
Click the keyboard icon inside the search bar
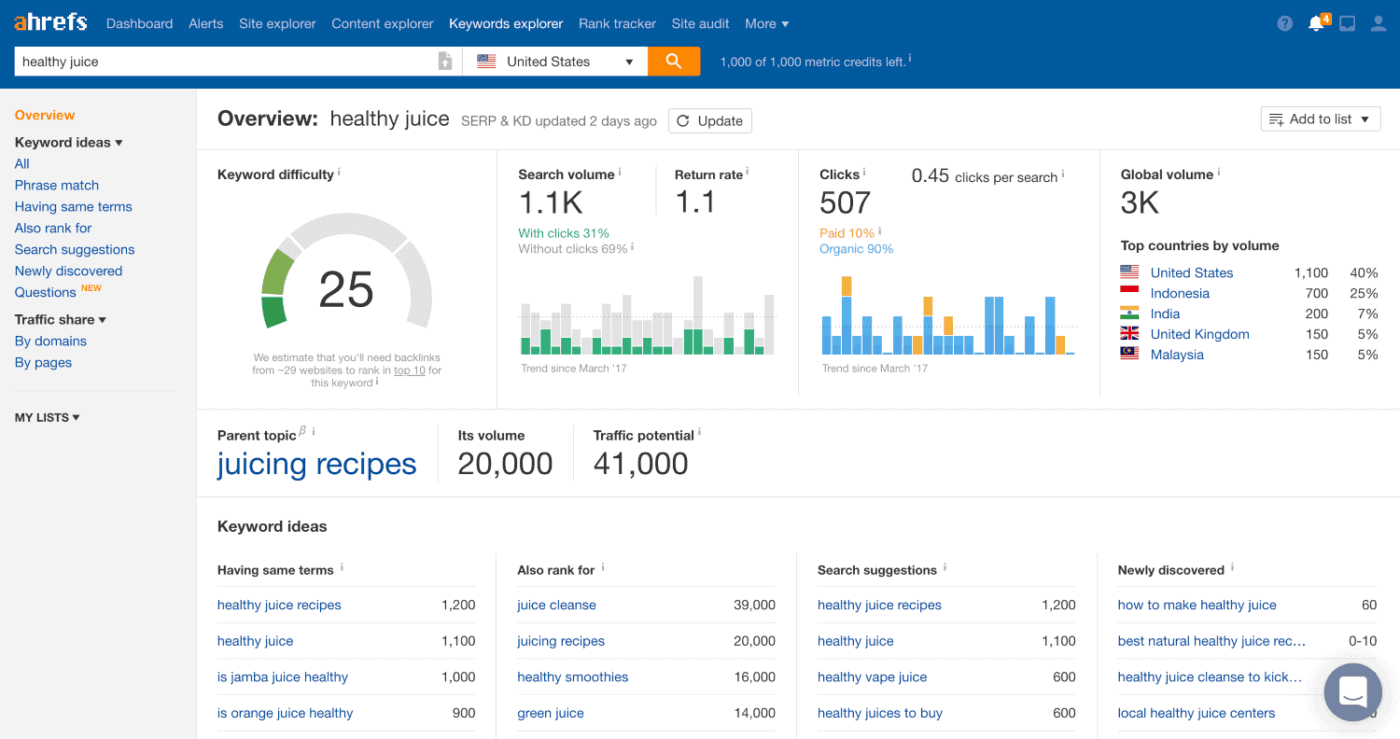click(x=445, y=61)
